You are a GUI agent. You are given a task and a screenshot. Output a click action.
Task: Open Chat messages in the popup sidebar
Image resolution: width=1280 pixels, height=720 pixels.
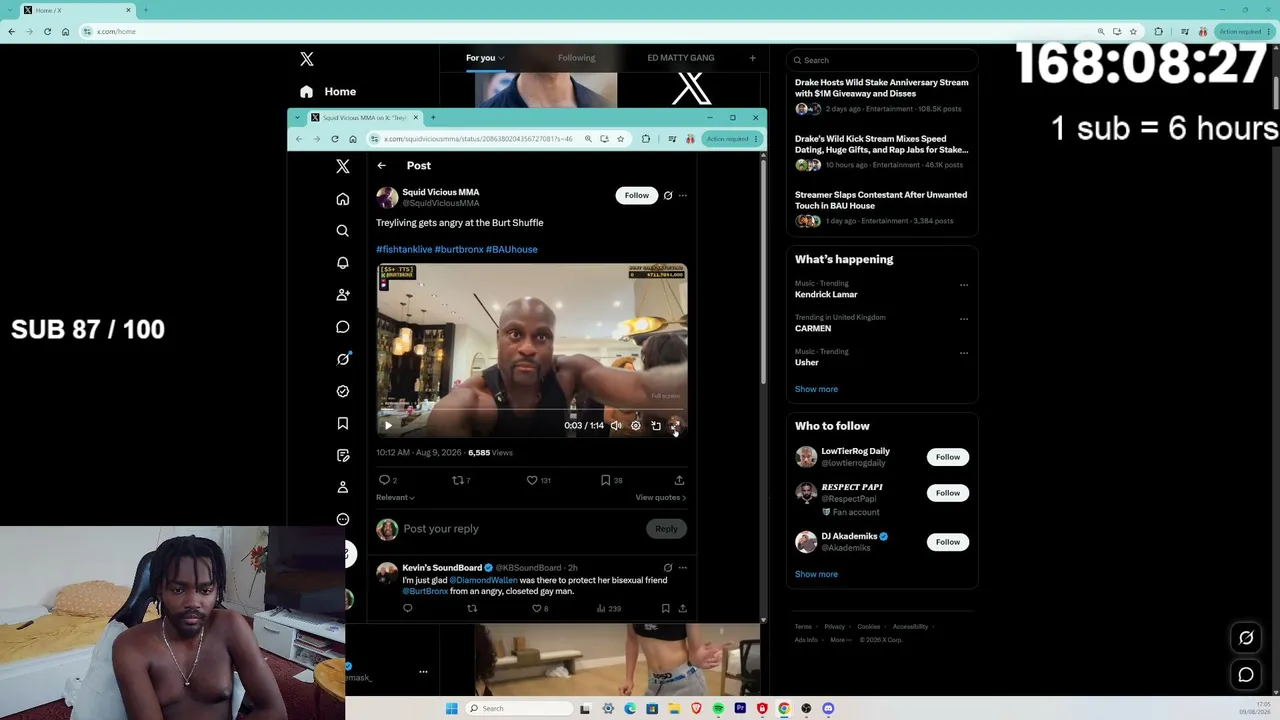pyautogui.click(x=343, y=327)
